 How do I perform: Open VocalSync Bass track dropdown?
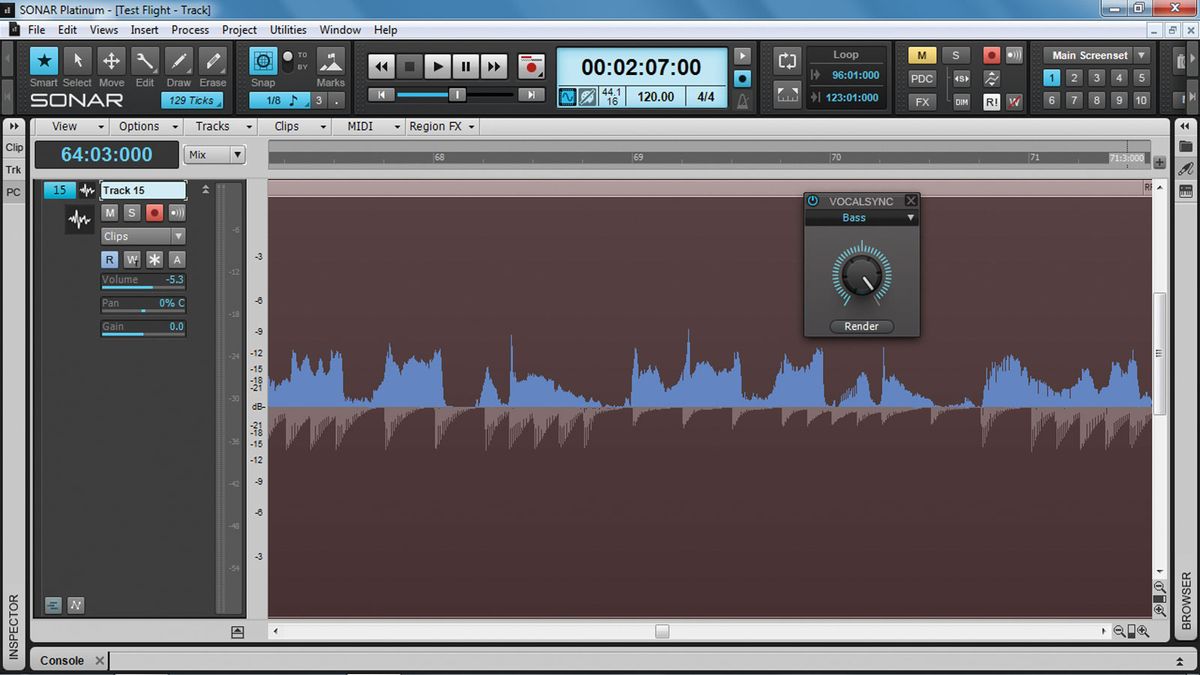[861, 218]
